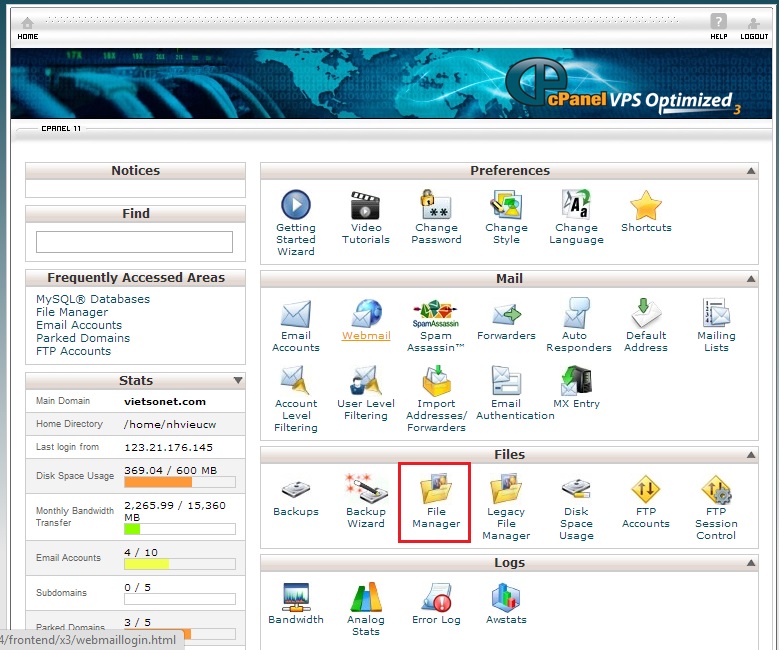Open User Level Filtering
The height and width of the screenshot is (650, 779).
pos(366,394)
